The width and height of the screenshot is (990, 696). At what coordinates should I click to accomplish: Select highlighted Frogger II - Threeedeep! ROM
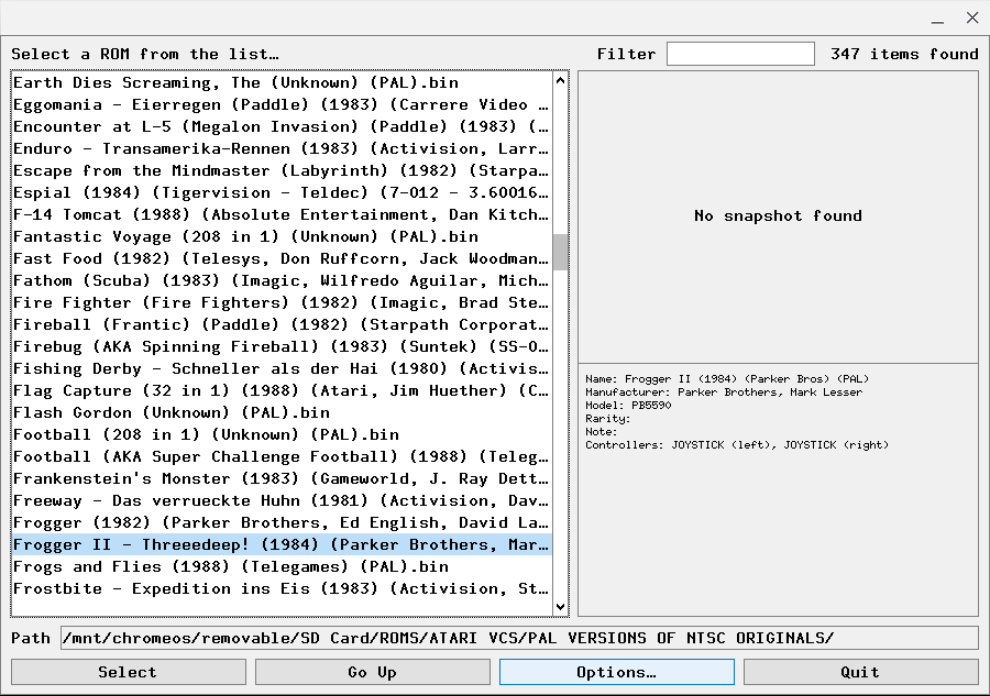pyautogui.click(x=282, y=545)
